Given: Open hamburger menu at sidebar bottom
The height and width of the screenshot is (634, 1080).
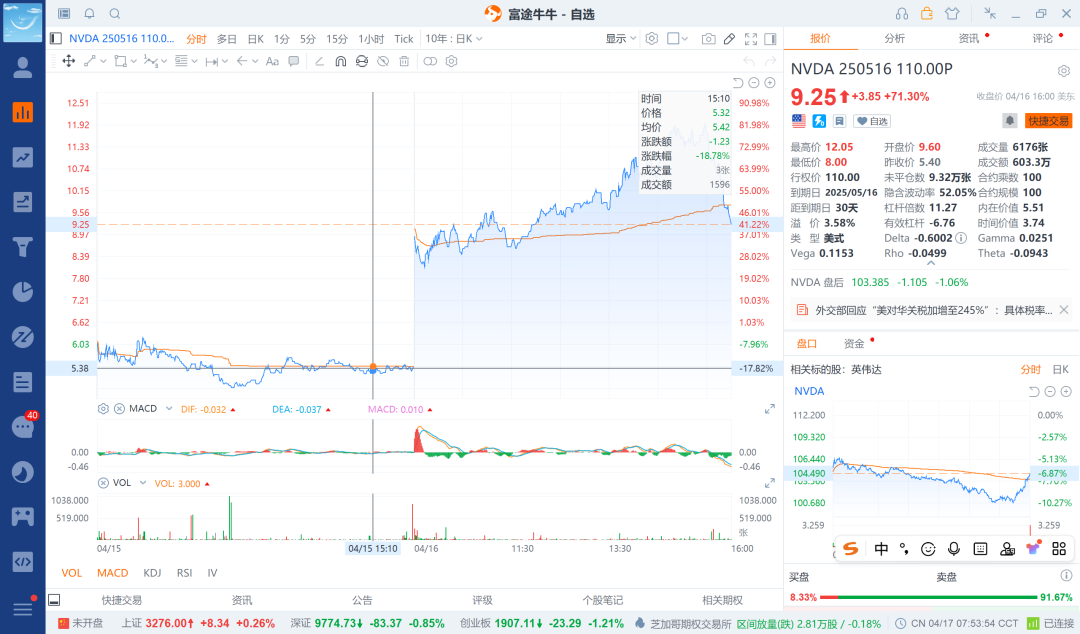Looking at the screenshot, I should [23, 609].
